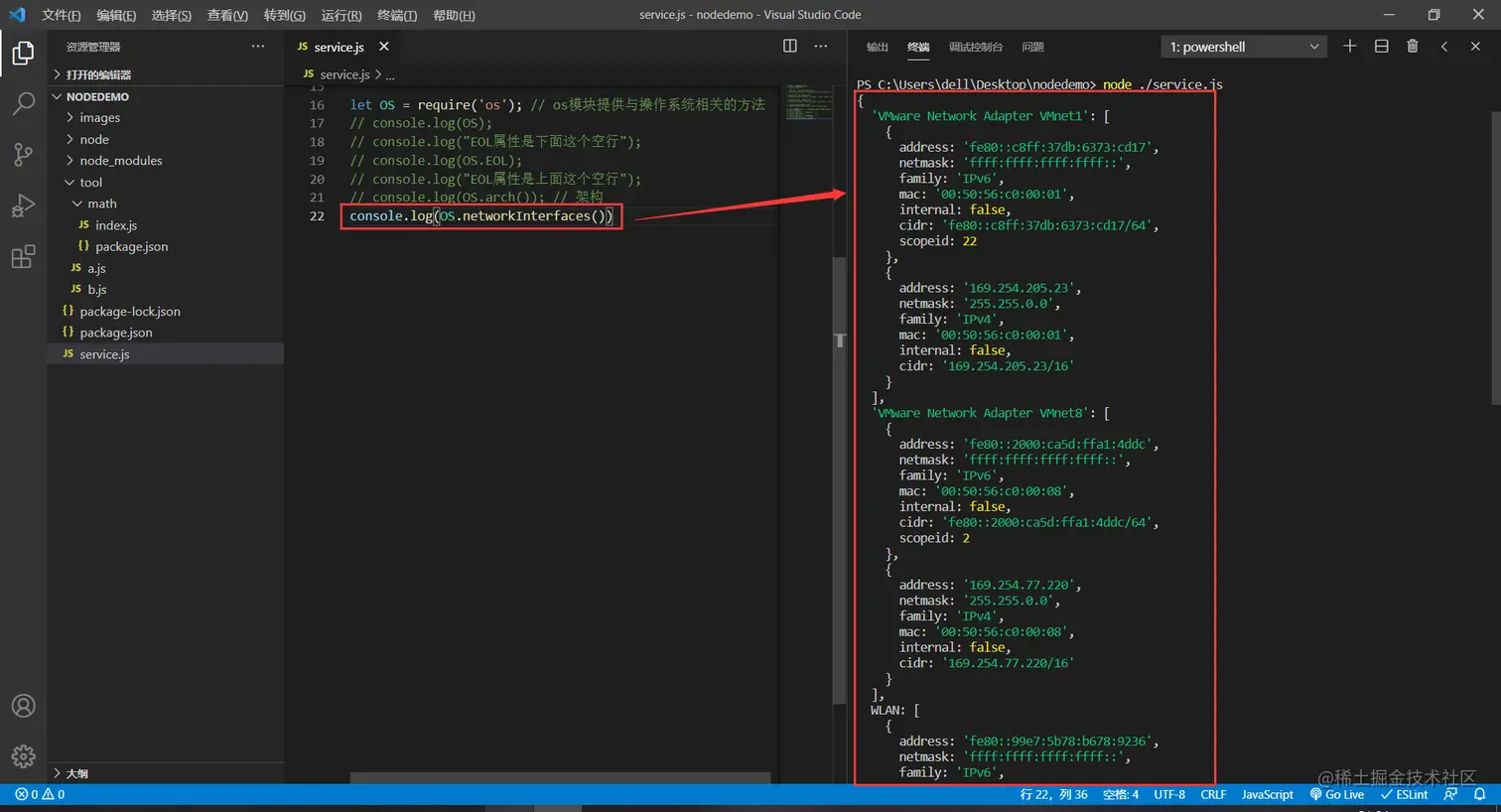1501x812 pixels.
Task: Change language mode JavaScript
Action: coord(1268,794)
